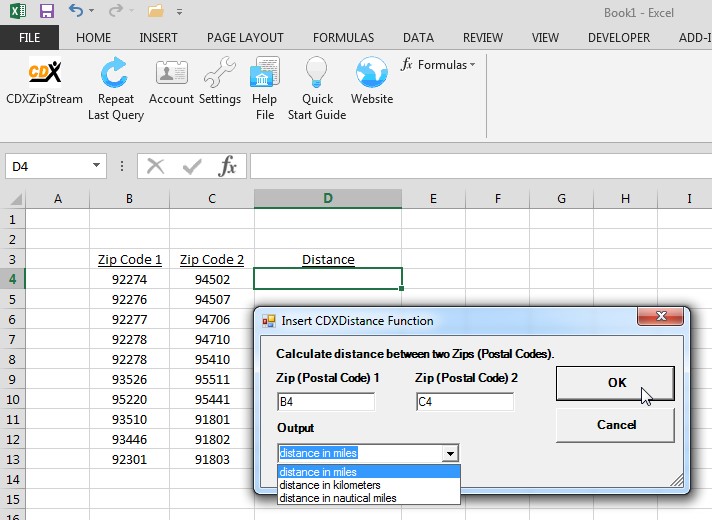Select distance in nautical miles option
The image size is (712, 520).
pos(369,498)
